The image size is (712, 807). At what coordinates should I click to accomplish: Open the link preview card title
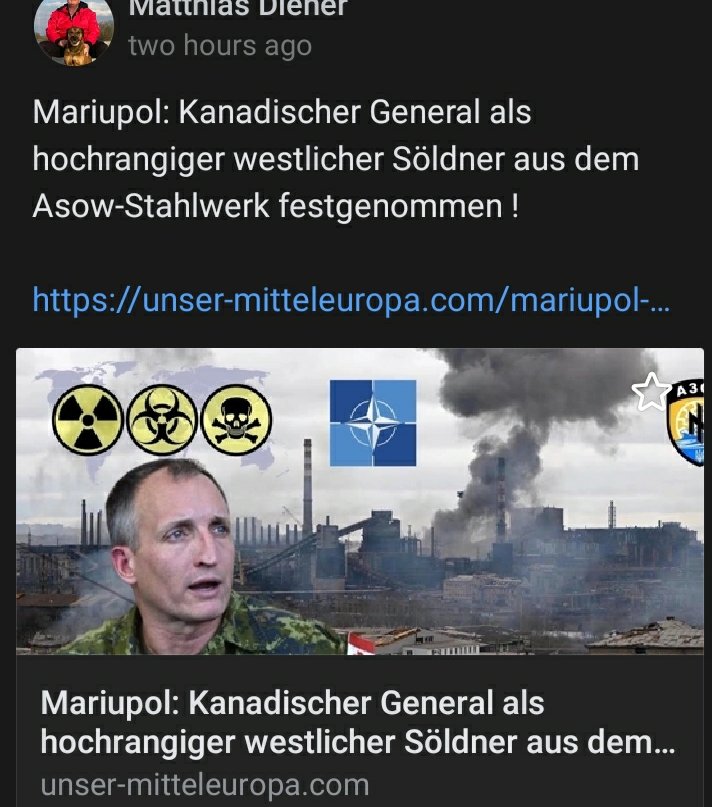click(x=357, y=722)
